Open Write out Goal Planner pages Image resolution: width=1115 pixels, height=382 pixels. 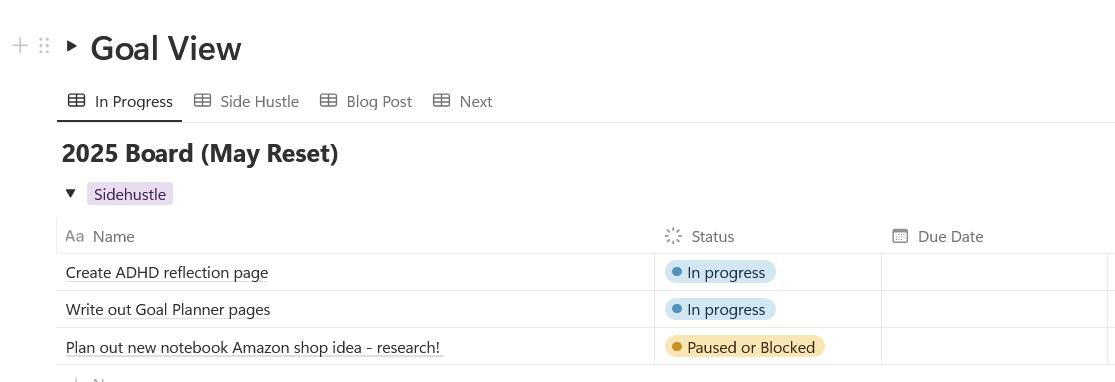(x=168, y=309)
